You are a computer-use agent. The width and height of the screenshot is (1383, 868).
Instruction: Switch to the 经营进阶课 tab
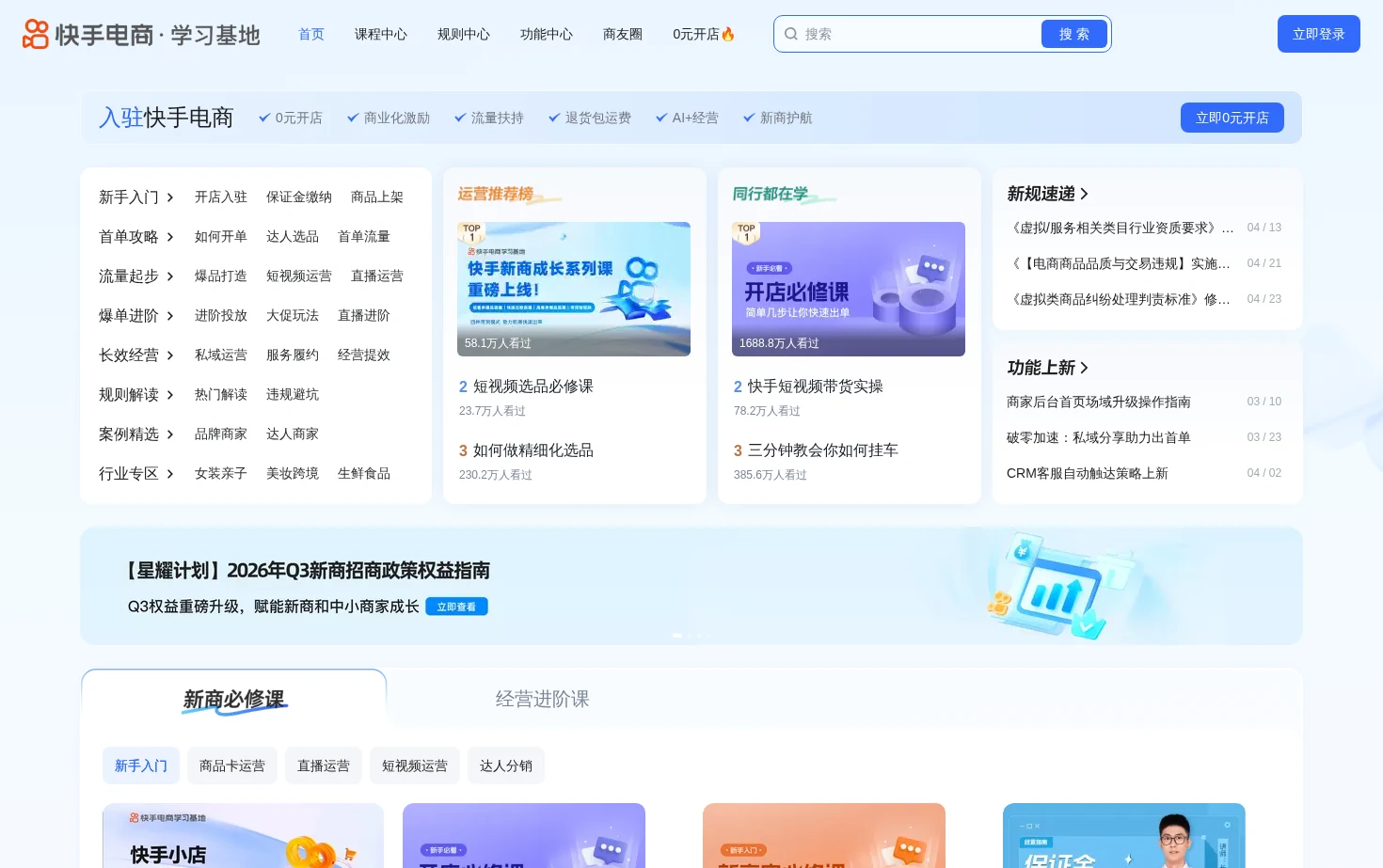point(543,700)
